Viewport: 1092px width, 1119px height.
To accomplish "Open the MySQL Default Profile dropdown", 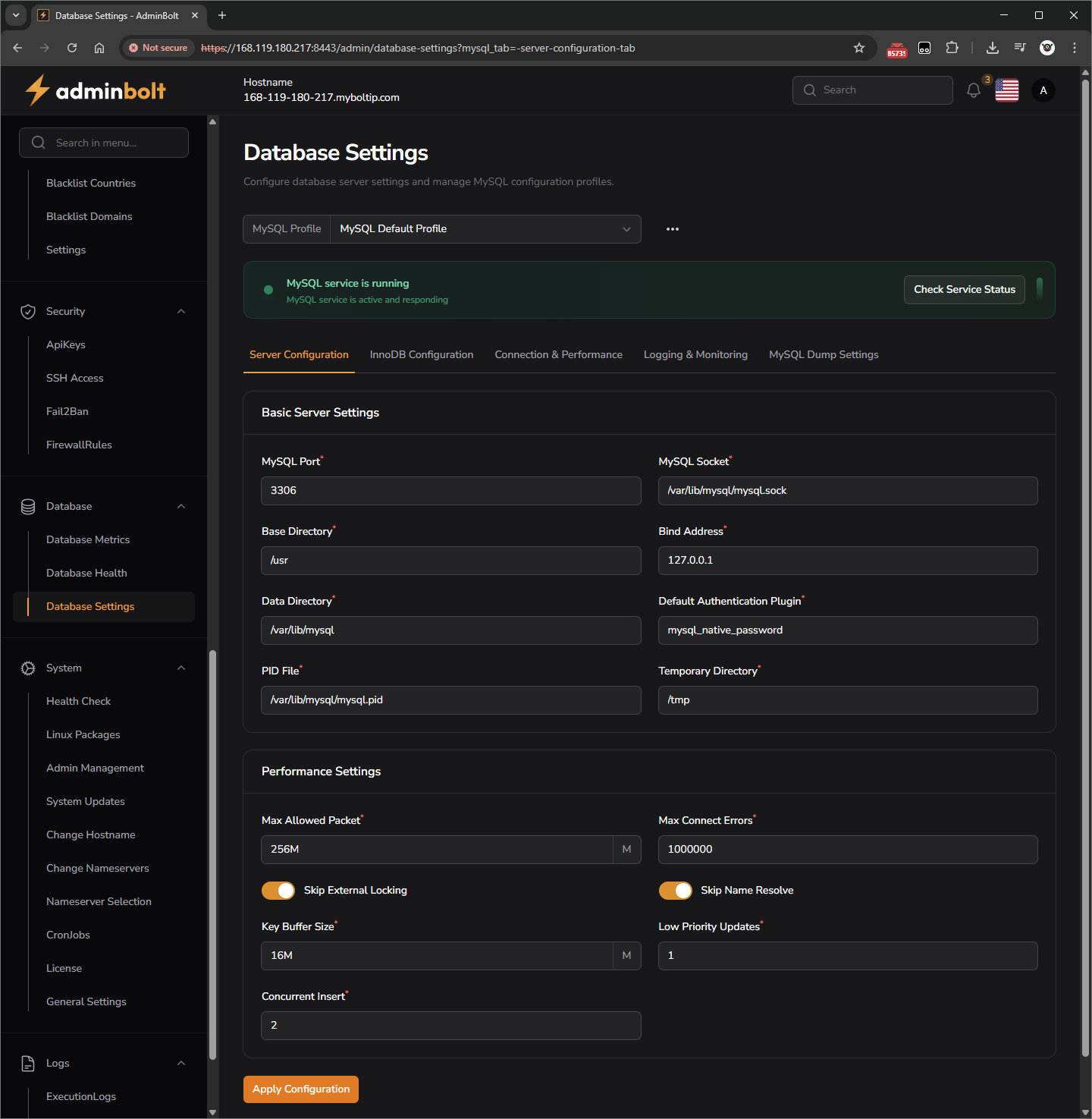I will click(485, 229).
